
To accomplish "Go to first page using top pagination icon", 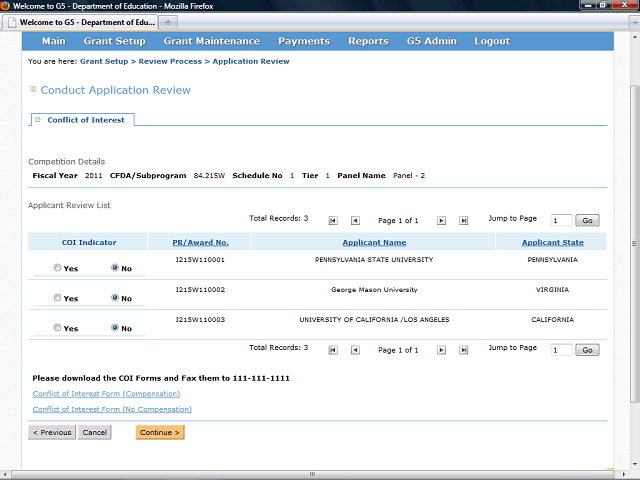I will coord(332,220).
